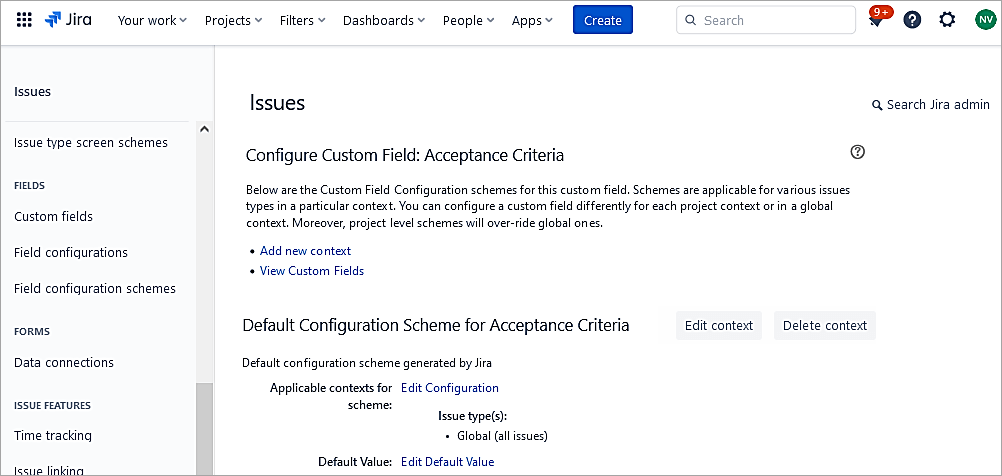The width and height of the screenshot is (1002, 476).
Task: Select Custom fields in sidebar
Action: point(53,217)
